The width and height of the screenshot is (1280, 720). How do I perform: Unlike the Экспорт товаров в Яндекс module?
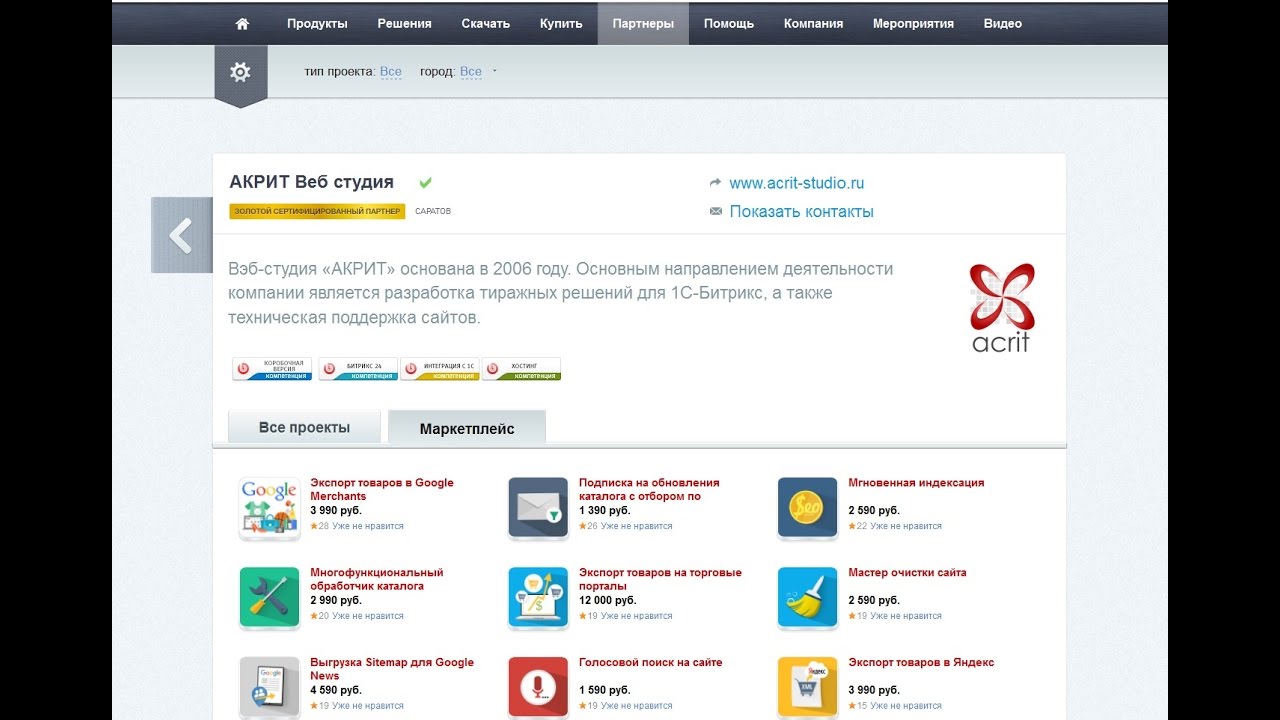906,706
